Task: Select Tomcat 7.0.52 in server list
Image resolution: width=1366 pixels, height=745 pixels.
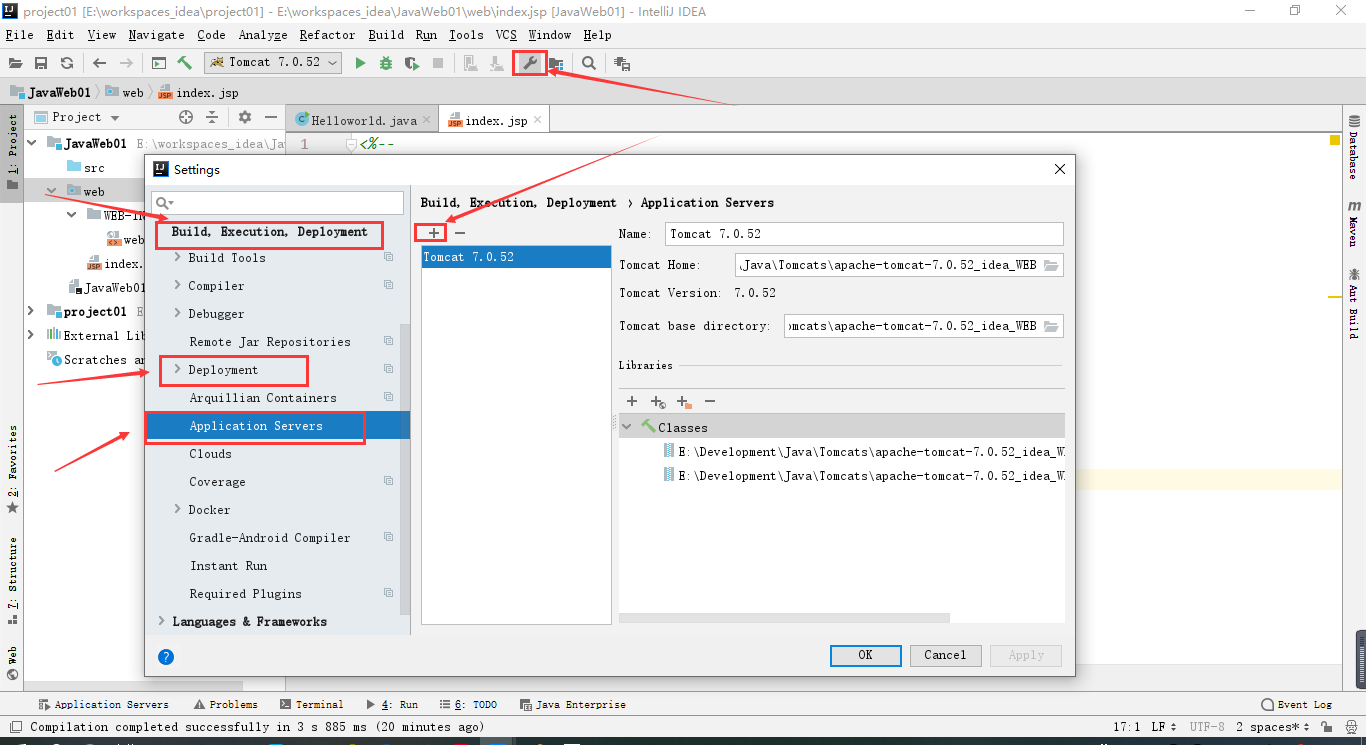Action: coord(516,257)
